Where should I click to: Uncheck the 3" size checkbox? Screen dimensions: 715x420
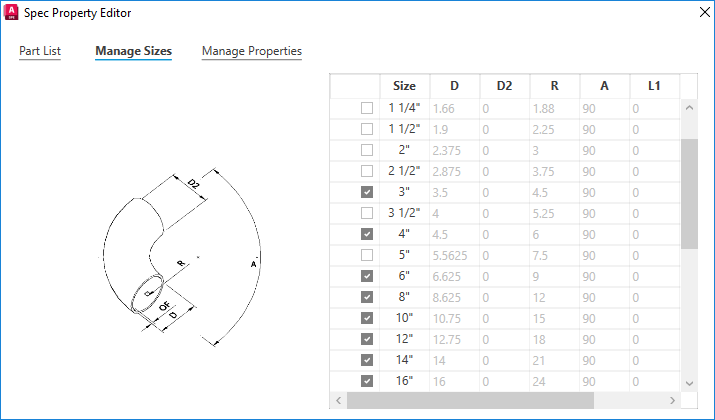367,192
